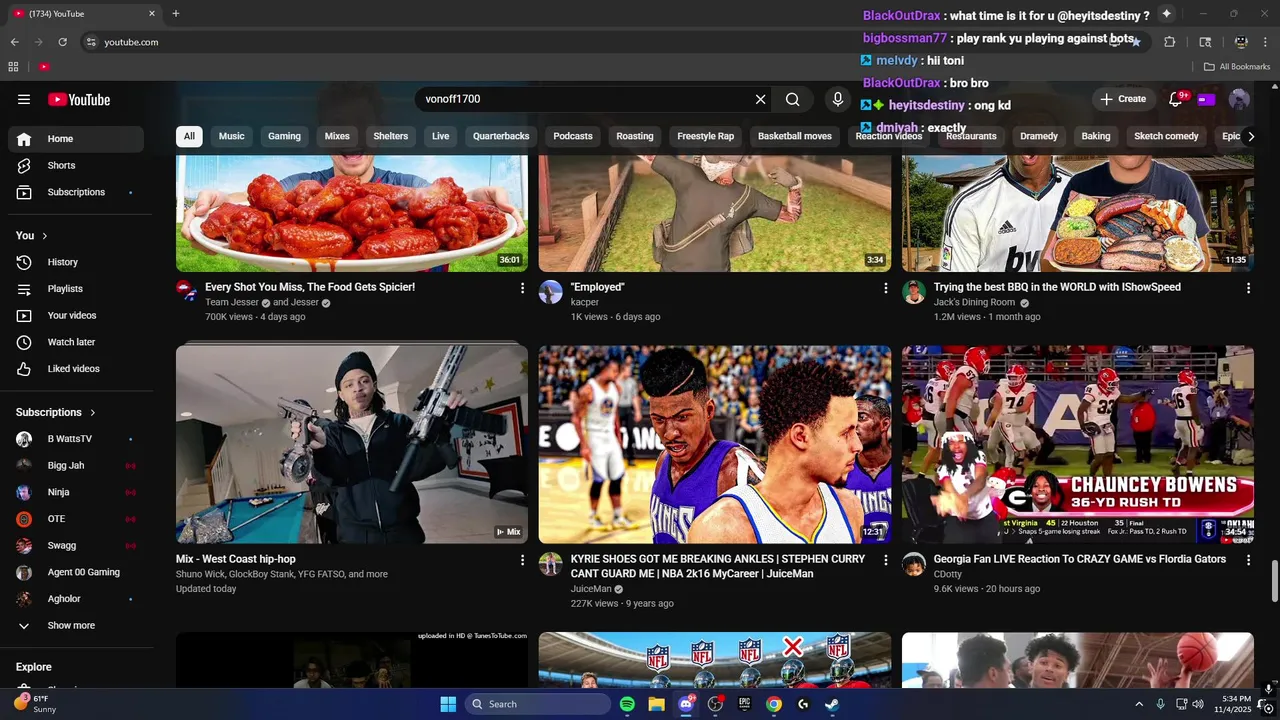Open options for Mix - West Coast hip-hop
Viewport: 1280px width, 720px height.
coord(522,560)
